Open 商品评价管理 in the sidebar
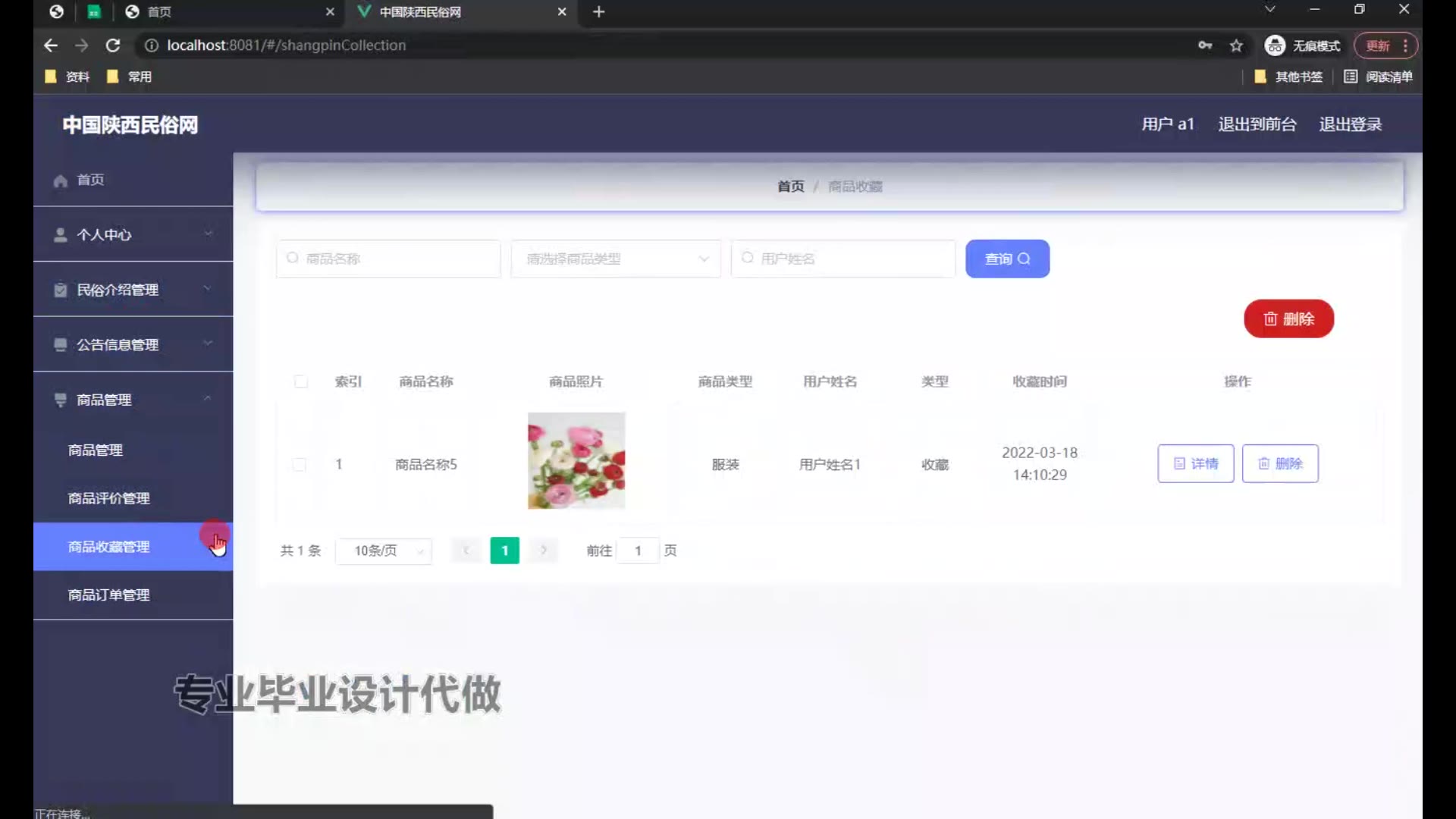This screenshot has width=1456, height=819. pyautogui.click(x=109, y=498)
